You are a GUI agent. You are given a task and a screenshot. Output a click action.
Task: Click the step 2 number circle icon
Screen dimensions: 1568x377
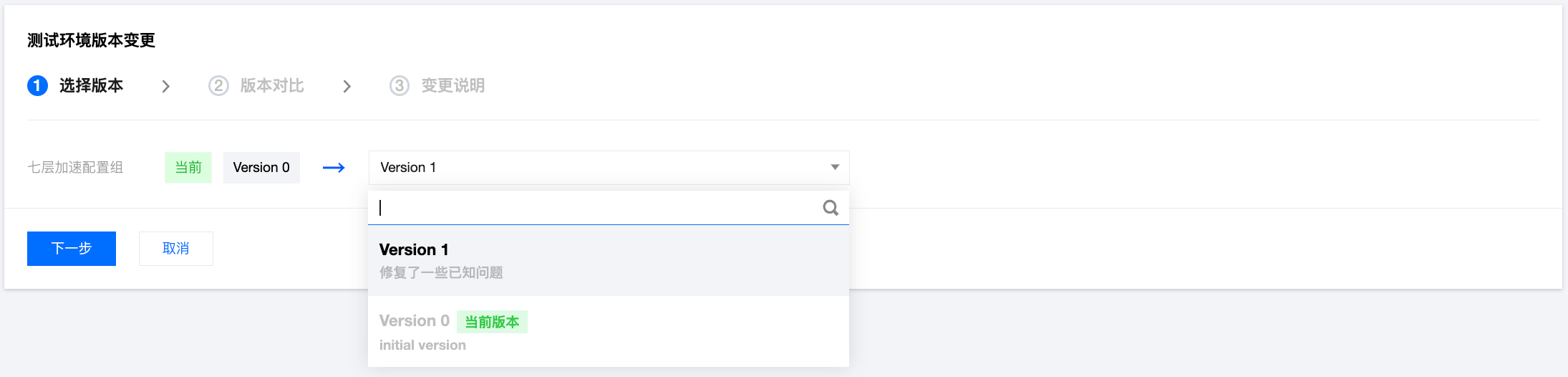[x=218, y=86]
